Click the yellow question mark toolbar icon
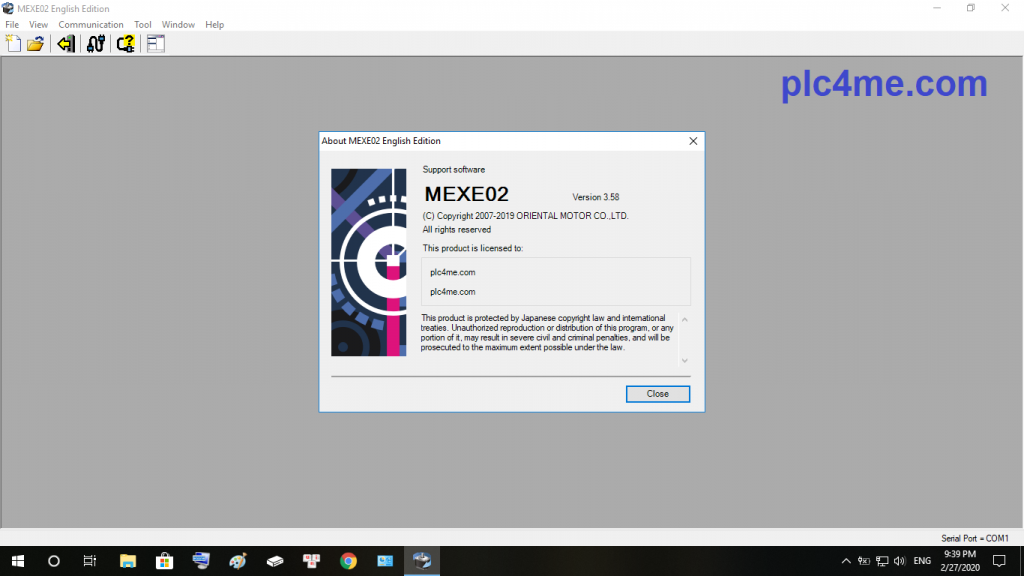Screen dimensions: 1024x576 [125, 43]
